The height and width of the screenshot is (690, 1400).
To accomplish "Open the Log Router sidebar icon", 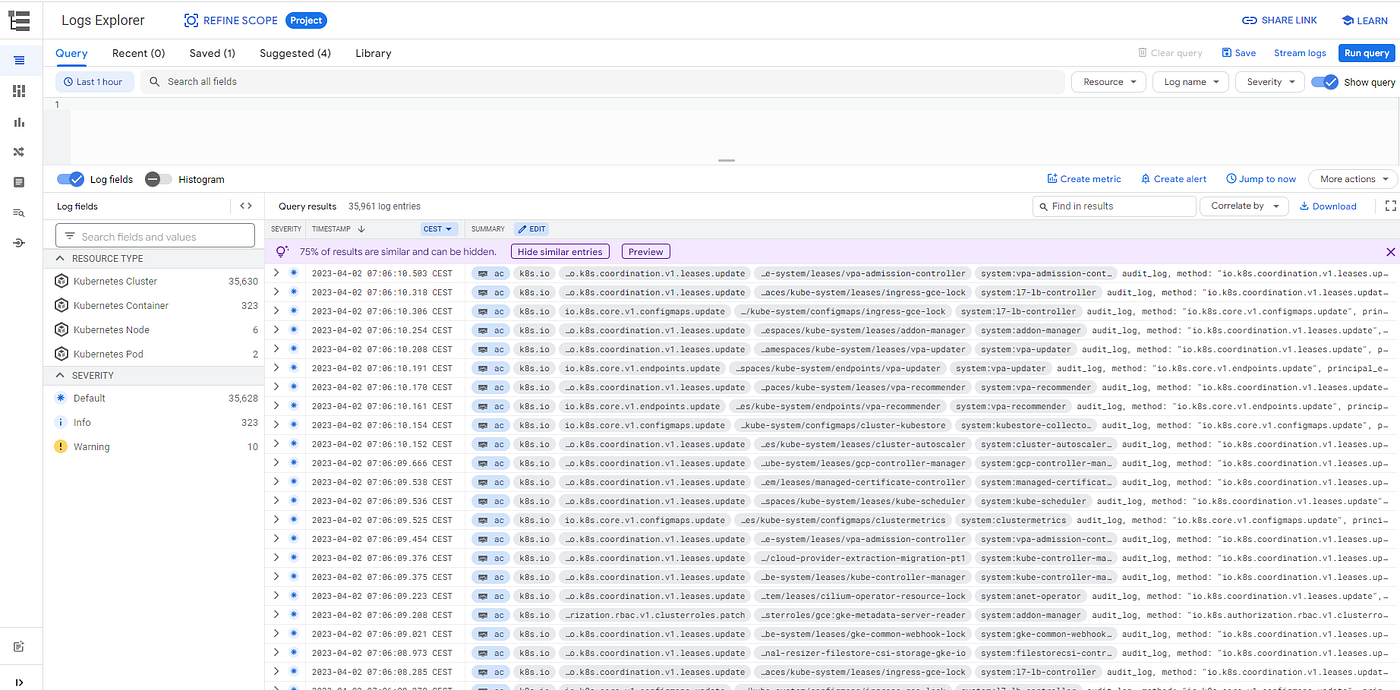I will point(19,152).
